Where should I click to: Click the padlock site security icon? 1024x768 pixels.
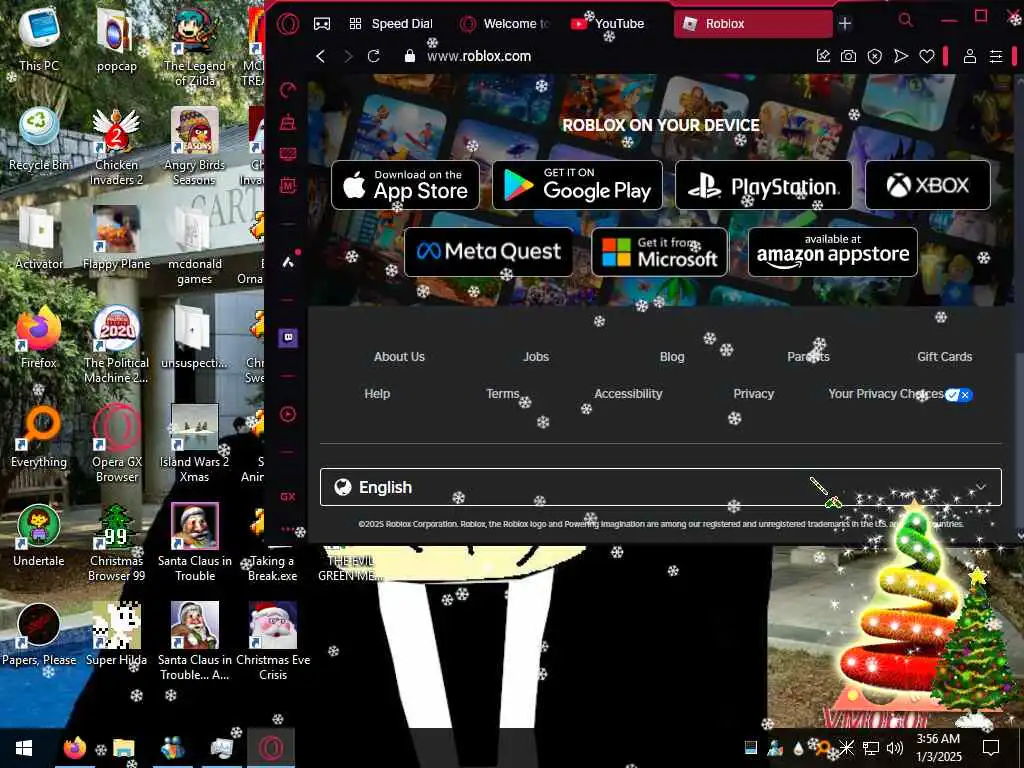coord(410,56)
